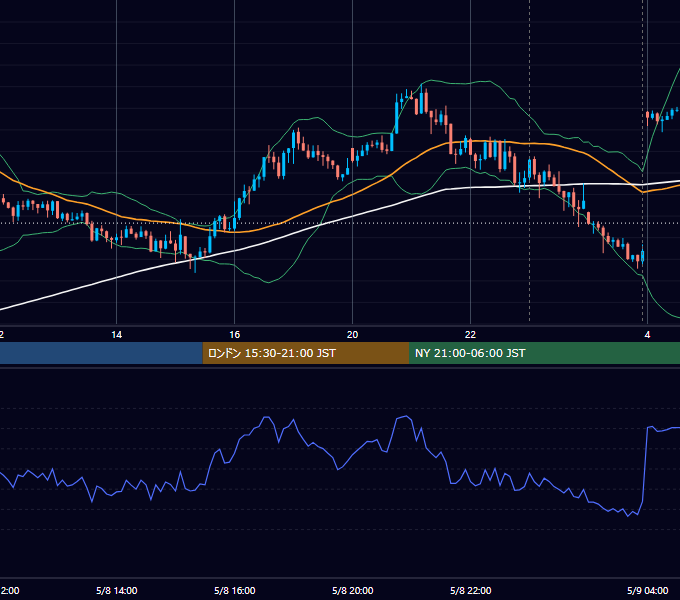This screenshot has height=600, width=680.
Task: Click the 22 hour axis label
Action: [x=471, y=335]
